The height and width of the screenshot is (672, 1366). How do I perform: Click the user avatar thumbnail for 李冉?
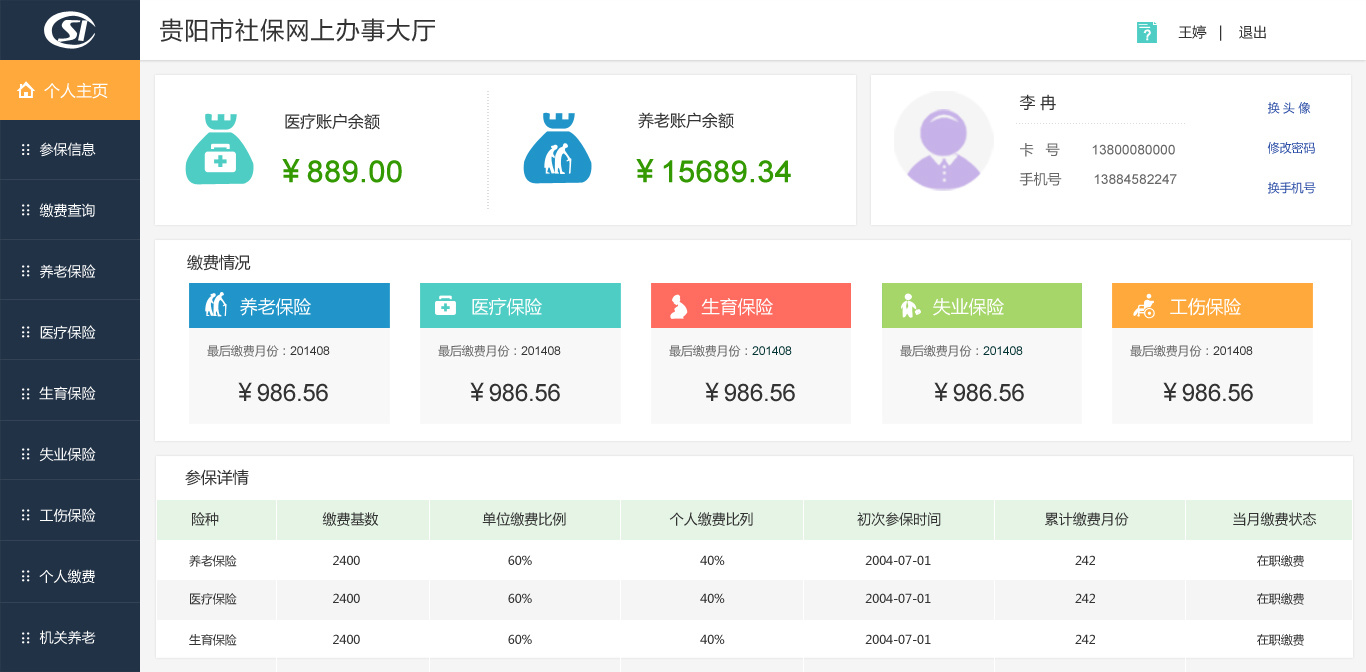tap(943, 142)
